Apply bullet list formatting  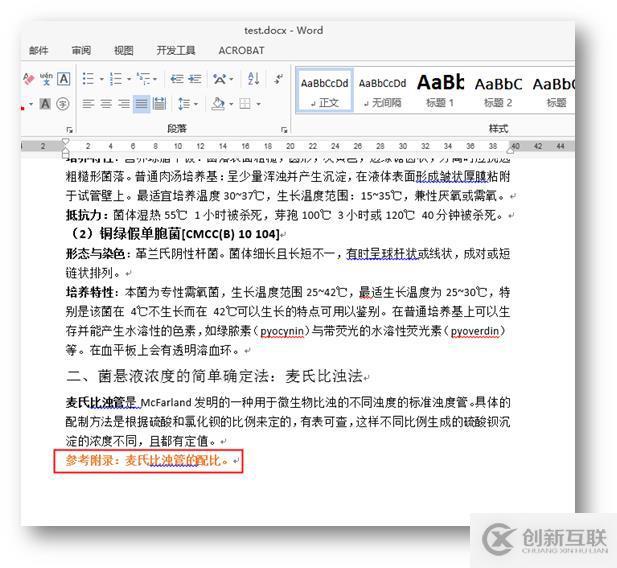(x=88, y=79)
